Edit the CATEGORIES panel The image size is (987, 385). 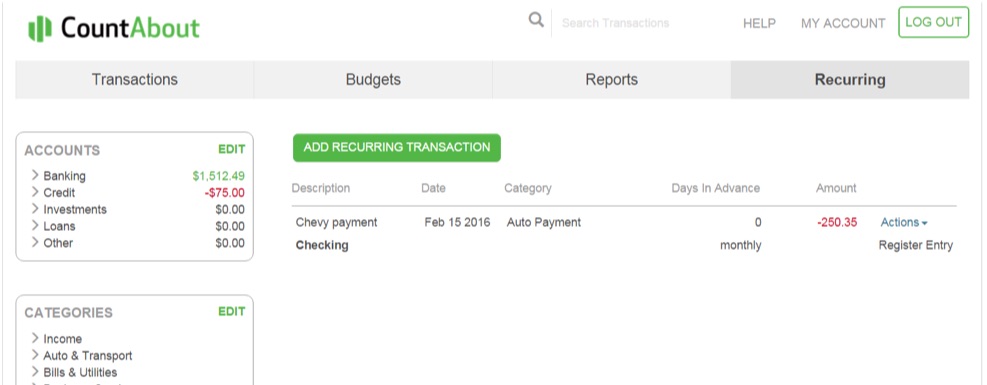pyautogui.click(x=232, y=311)
